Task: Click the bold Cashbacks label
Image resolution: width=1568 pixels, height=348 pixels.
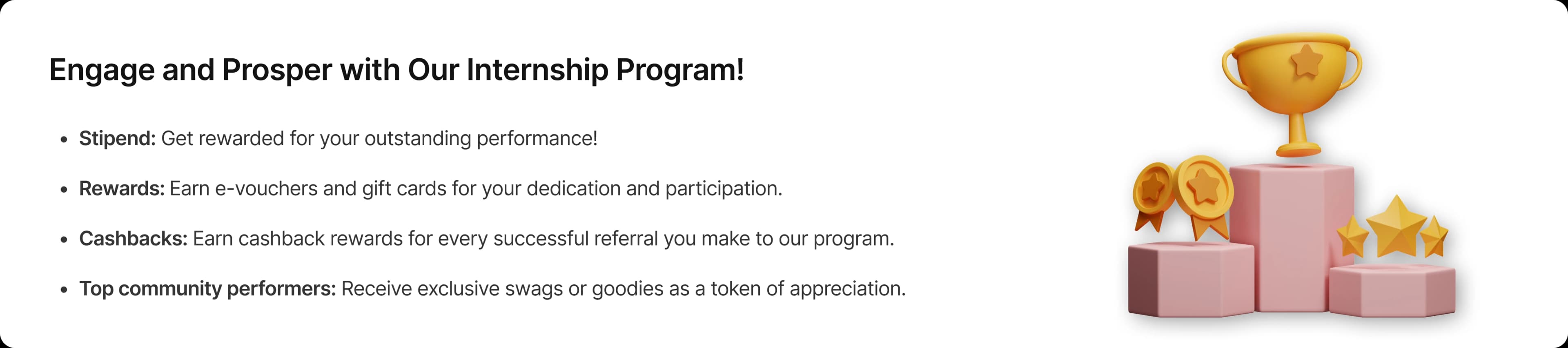Action: tap(133, 239)
